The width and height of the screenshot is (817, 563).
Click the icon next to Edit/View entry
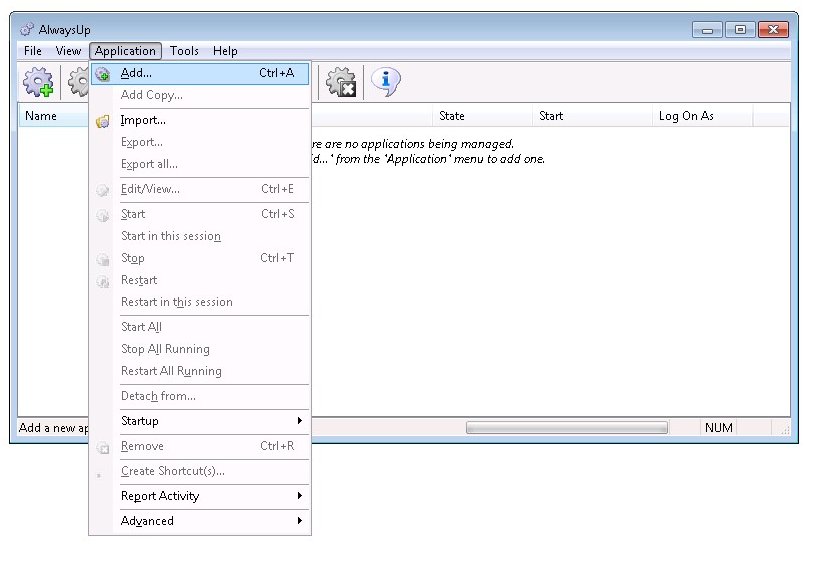103,190
